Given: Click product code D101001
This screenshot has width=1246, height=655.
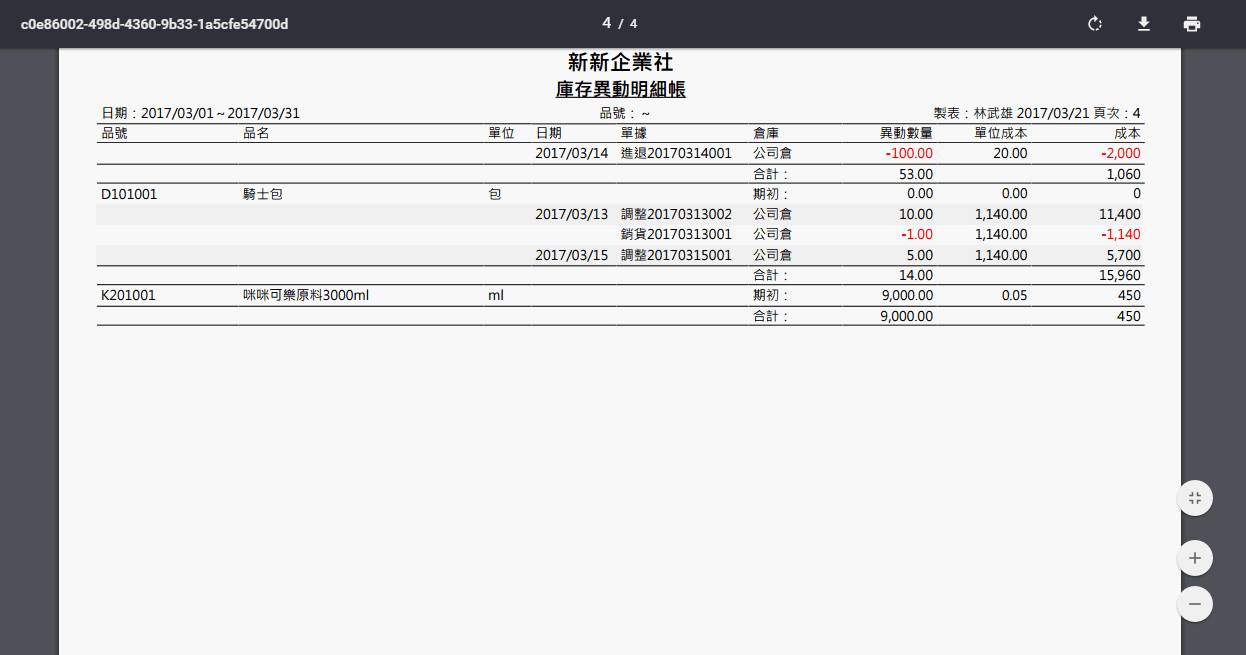Looking at the screenshot, I should 129,194.
